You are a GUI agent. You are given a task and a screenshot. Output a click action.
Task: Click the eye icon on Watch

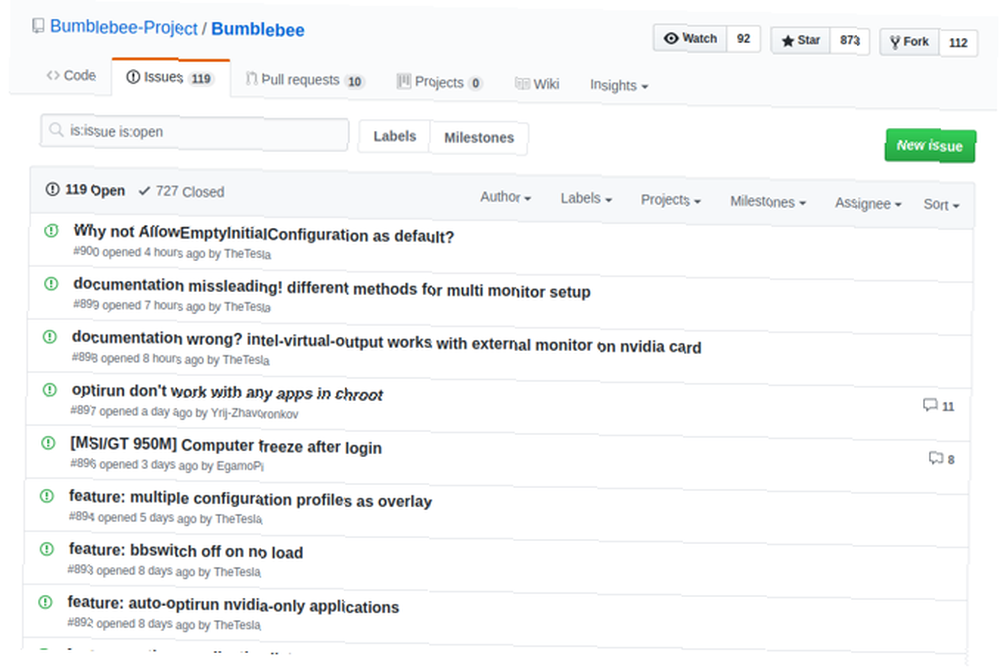coord(671,38)
